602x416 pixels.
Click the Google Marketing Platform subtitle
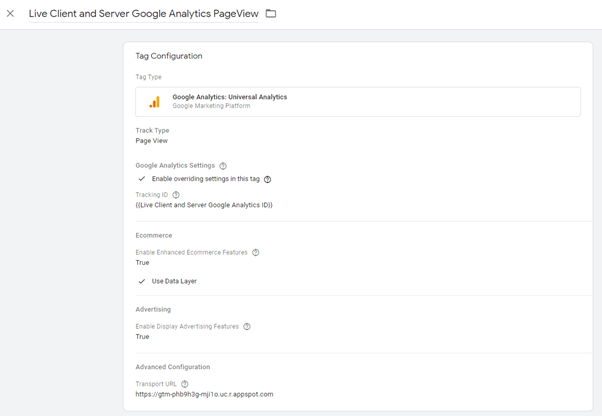(x=211, y=106)
